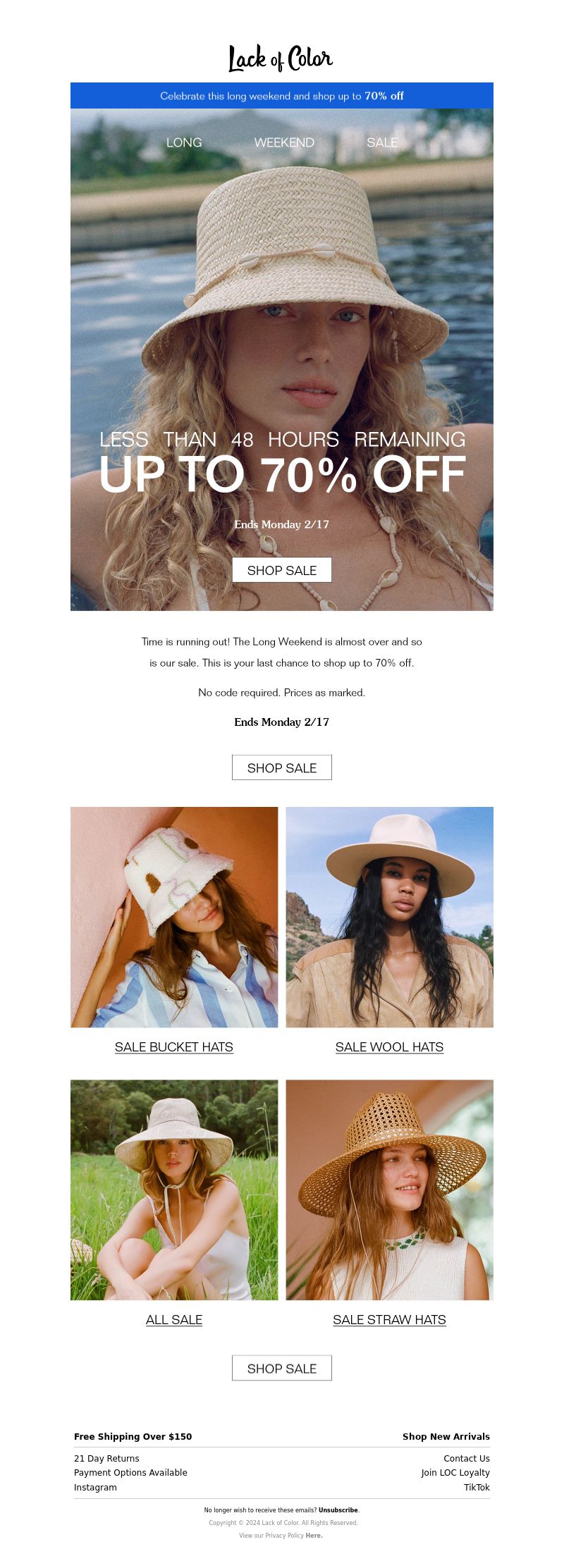Visit the Instagram footer link
Screen dimensions: 564x1568
(x=95, y=1487)
